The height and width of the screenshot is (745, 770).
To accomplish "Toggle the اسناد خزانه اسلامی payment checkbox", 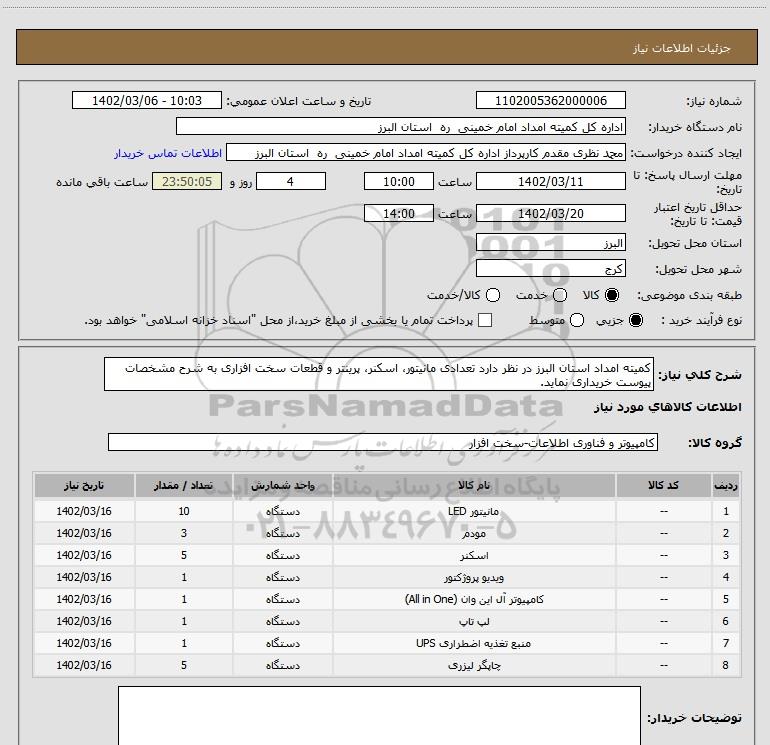I will pyautogui.click(x=485, y=320).
